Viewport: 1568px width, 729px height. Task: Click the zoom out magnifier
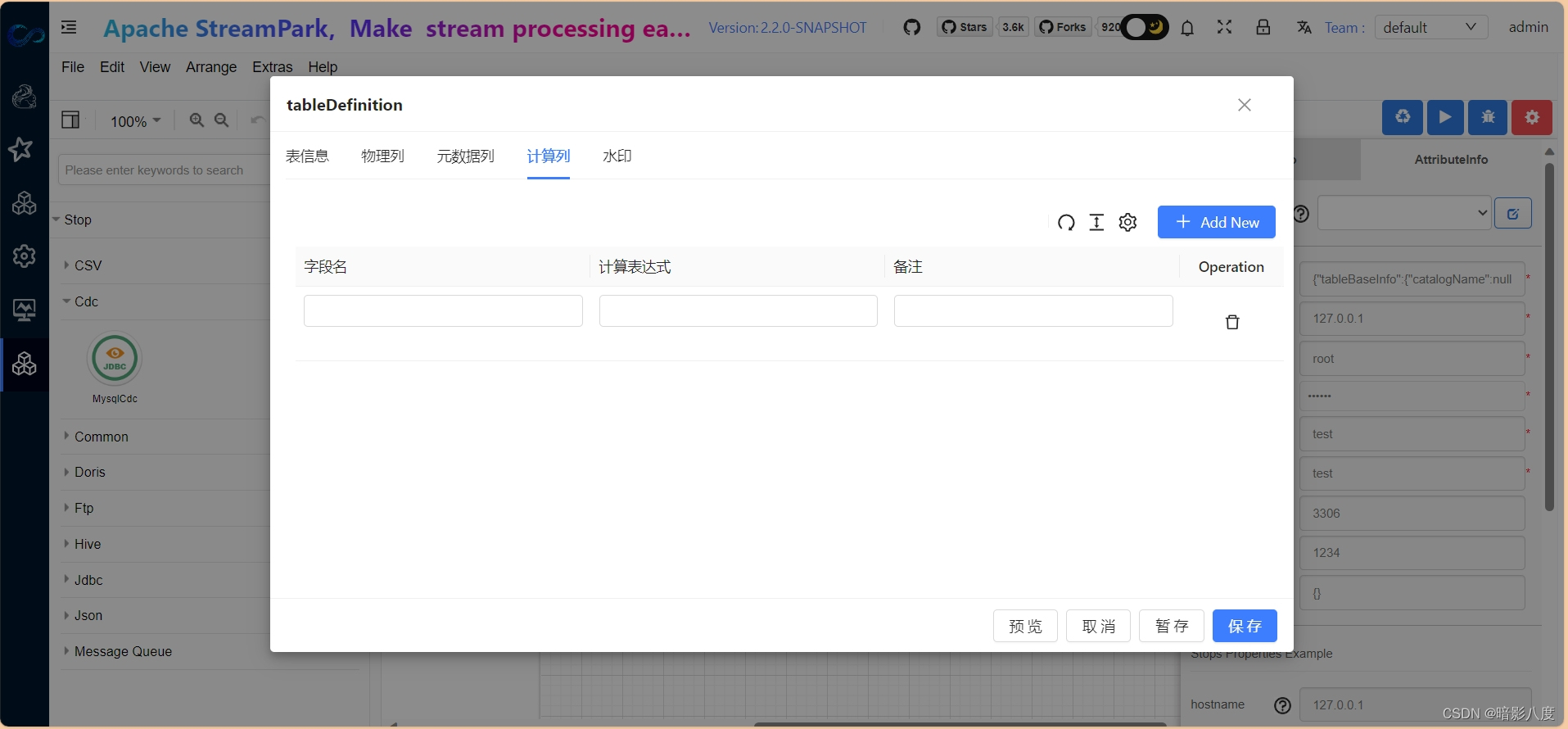221,120
